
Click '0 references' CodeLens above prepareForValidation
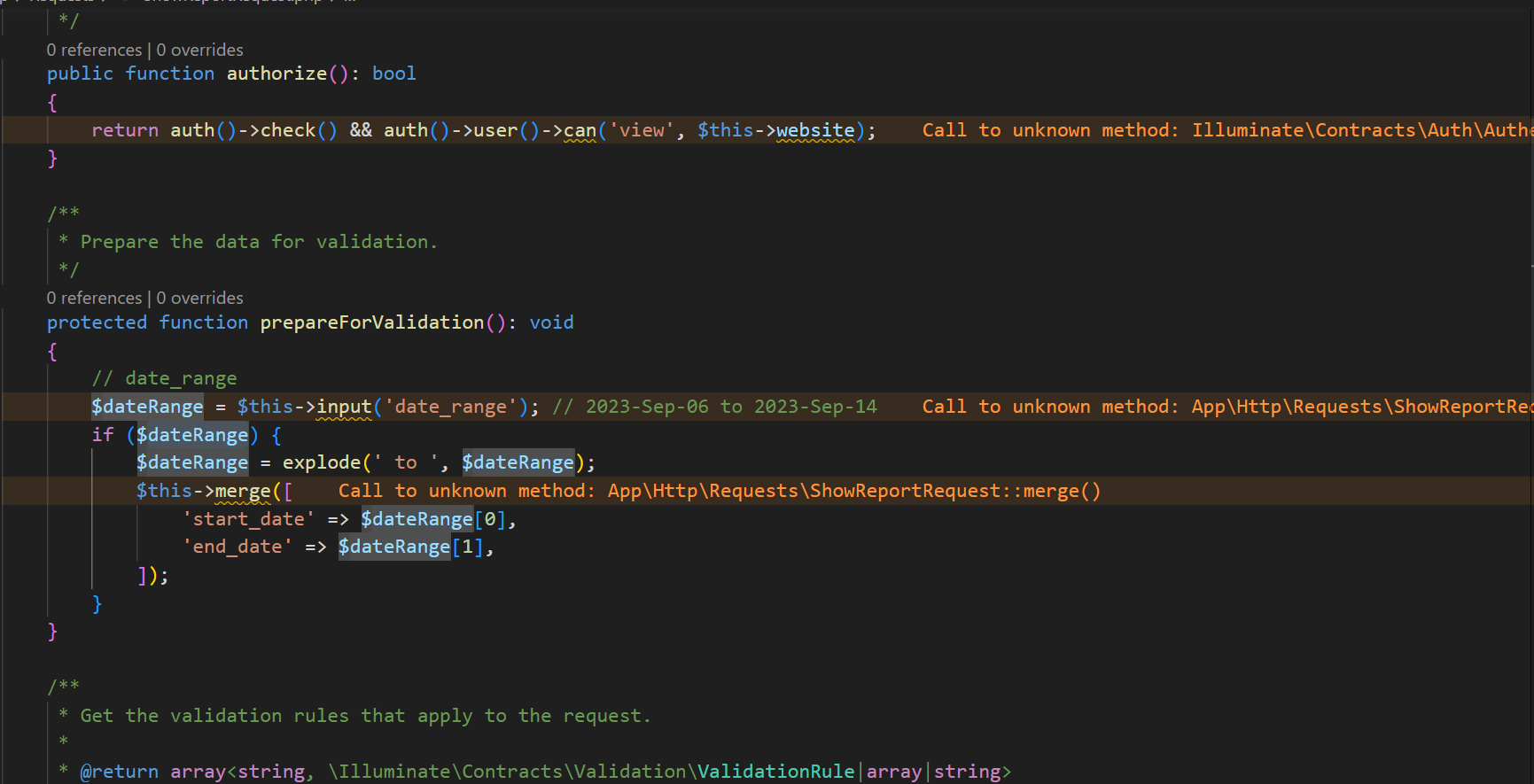(x=94, y=298)
